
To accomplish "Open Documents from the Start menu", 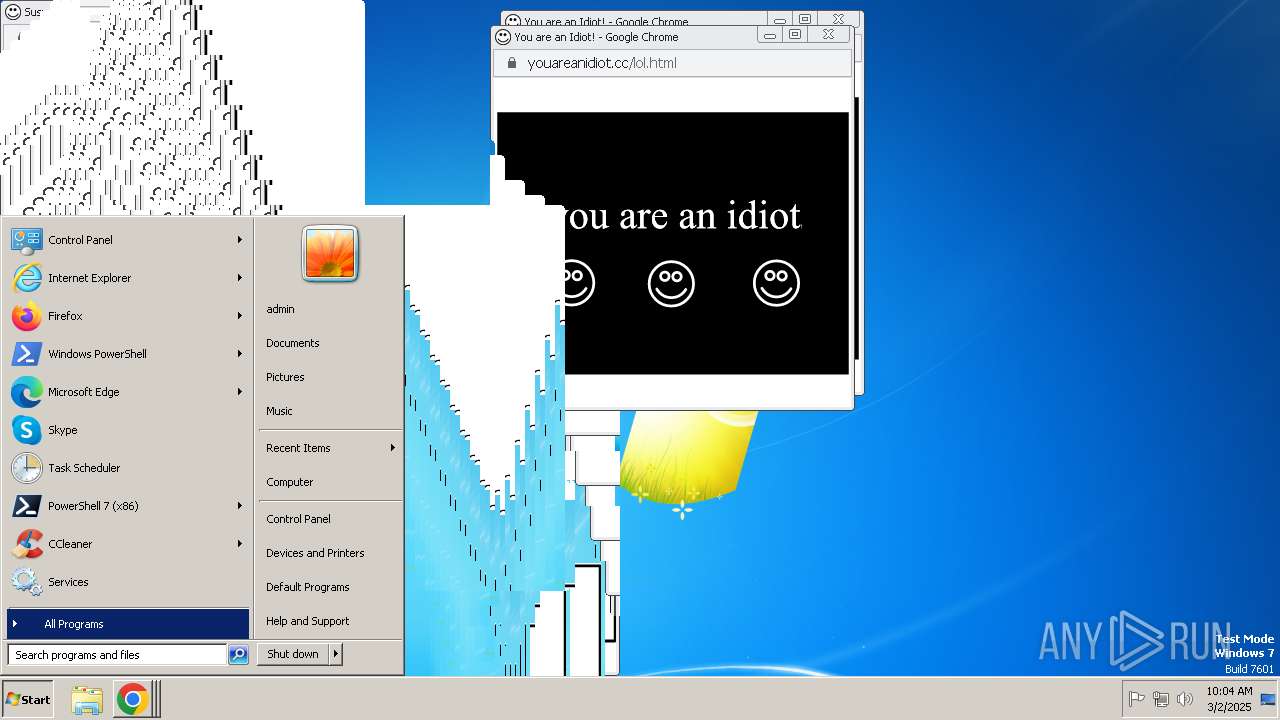I will (x=329, y=343).
